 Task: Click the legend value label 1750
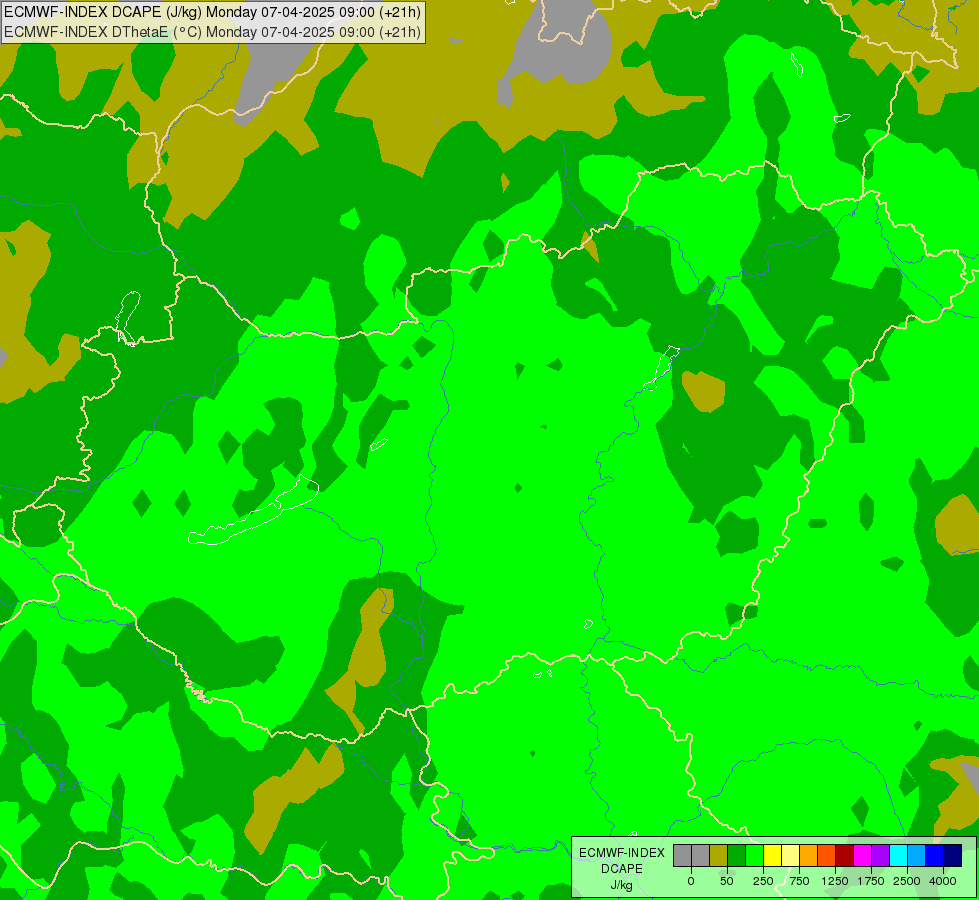pyautogui.click(x=871, y=881)
